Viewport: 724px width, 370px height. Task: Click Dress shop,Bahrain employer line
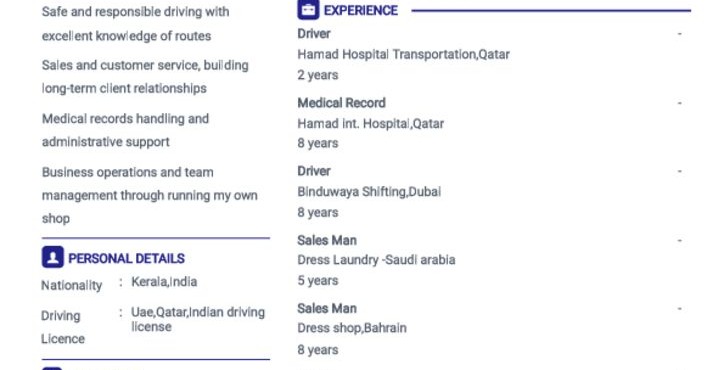click(352, 328)
